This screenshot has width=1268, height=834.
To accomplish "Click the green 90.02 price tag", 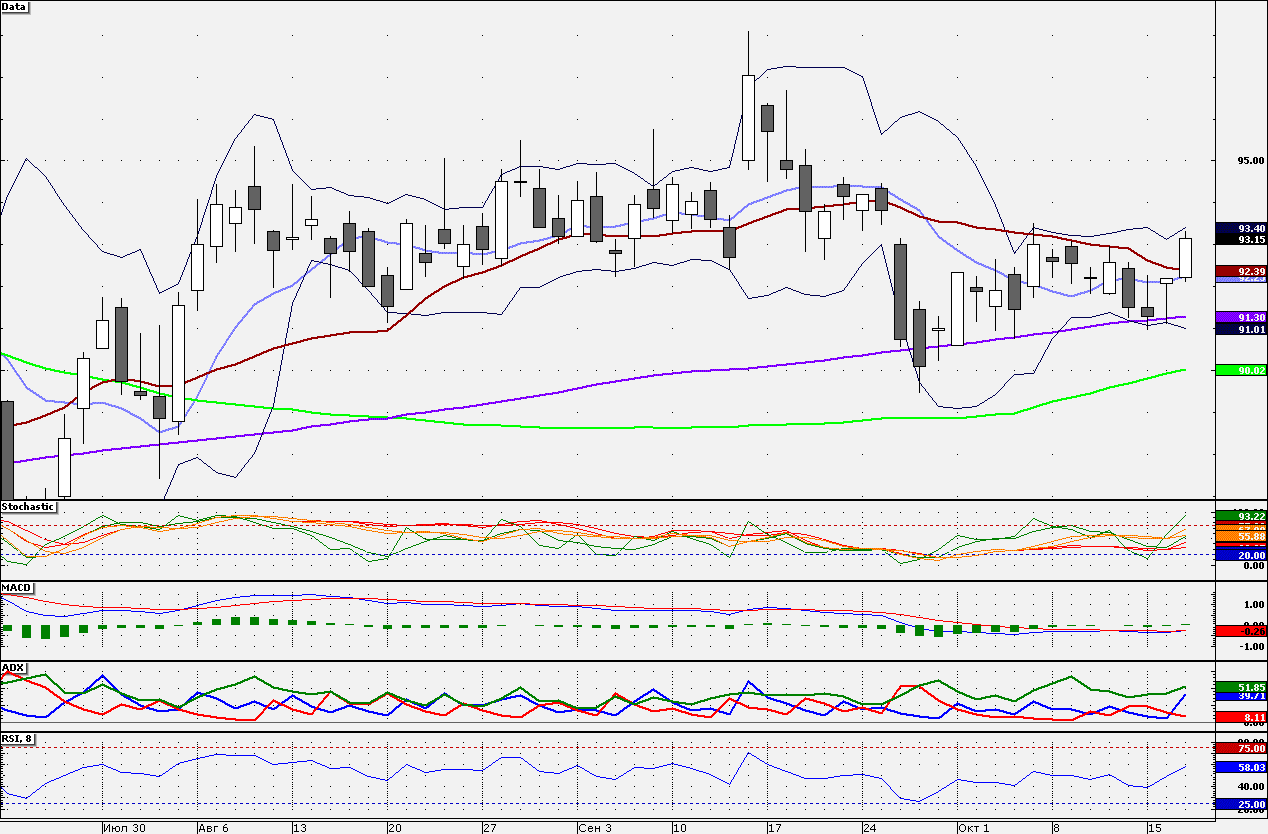I will [1241, 370].
